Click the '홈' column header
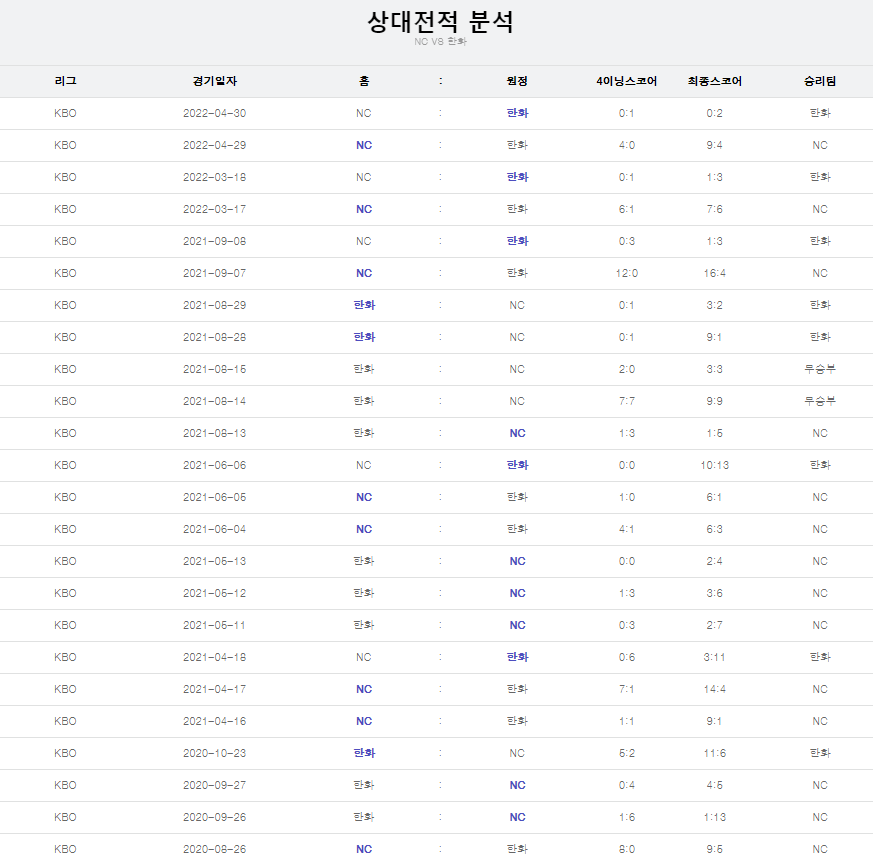This screenshot has width=873, height=860. (364, 81)
